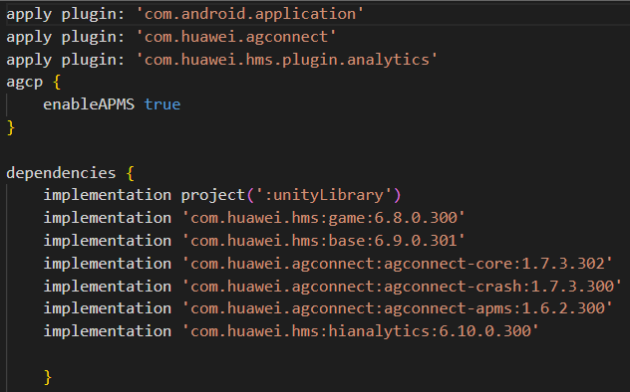Place cursor on the agcp keyword
The height and width of the screenshot is (392, 630).
[25, 83]
